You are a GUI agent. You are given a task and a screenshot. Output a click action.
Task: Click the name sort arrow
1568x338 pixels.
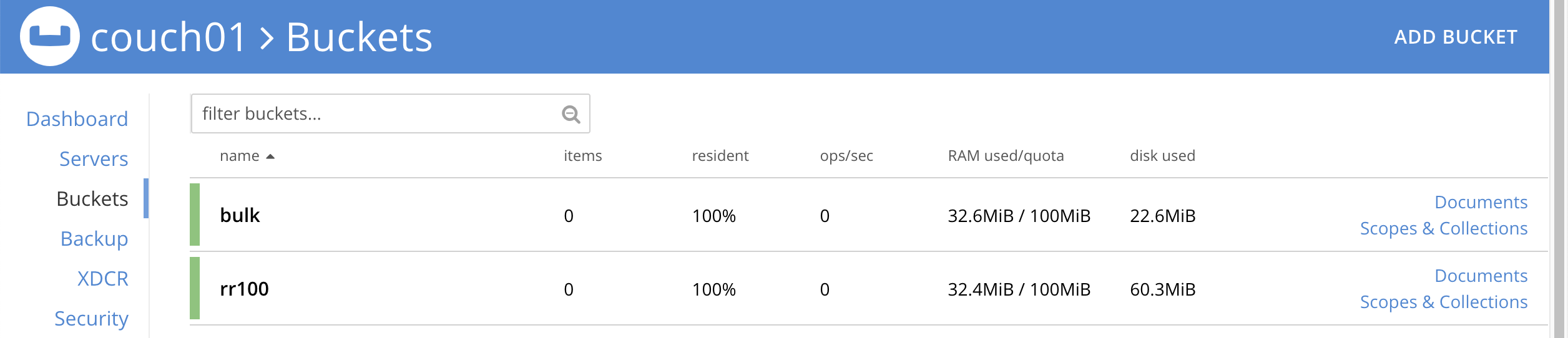click(x=270, y=157)
